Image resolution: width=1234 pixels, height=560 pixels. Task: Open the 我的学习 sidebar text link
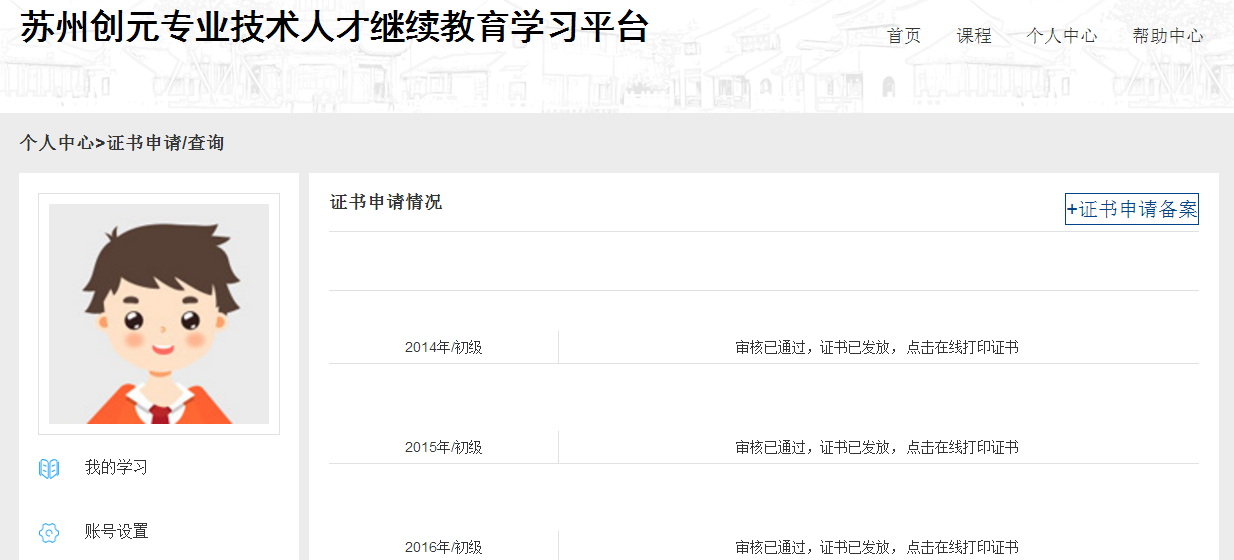coord(116,468)
